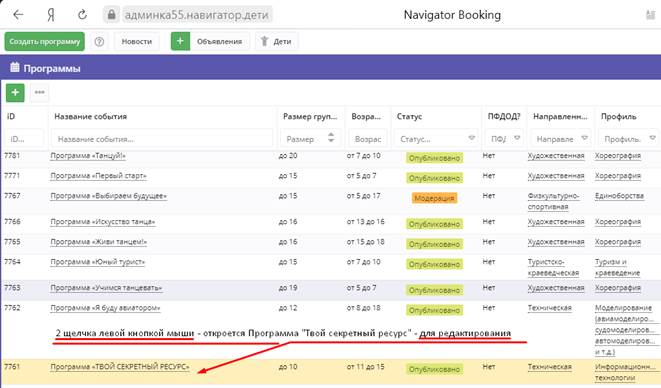Sort by the Профиль column header

618,116
